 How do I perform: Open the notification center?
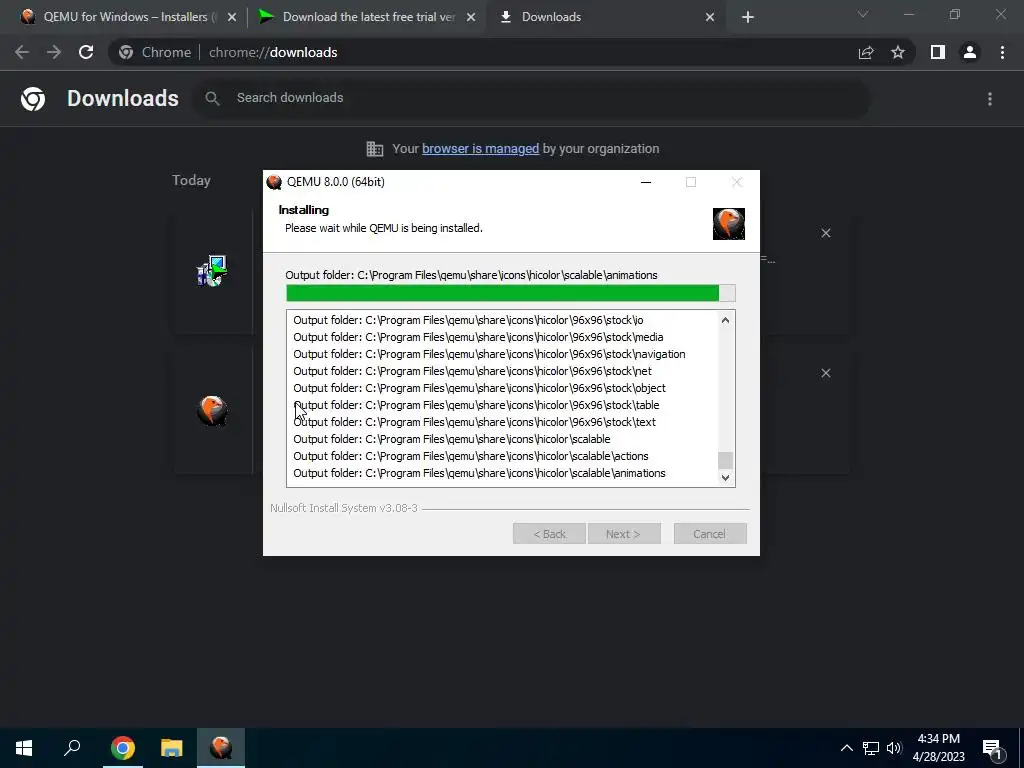(x=992, y=748)
